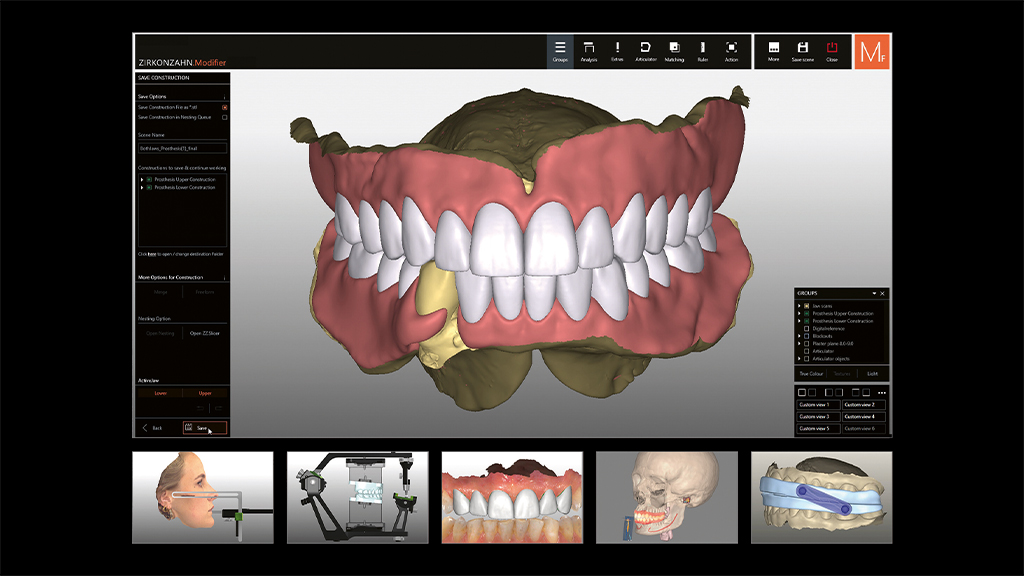Activate the Ruler tool
Image resolution: width=1024 pixels, height=576 pixels.
click(703, 51)
